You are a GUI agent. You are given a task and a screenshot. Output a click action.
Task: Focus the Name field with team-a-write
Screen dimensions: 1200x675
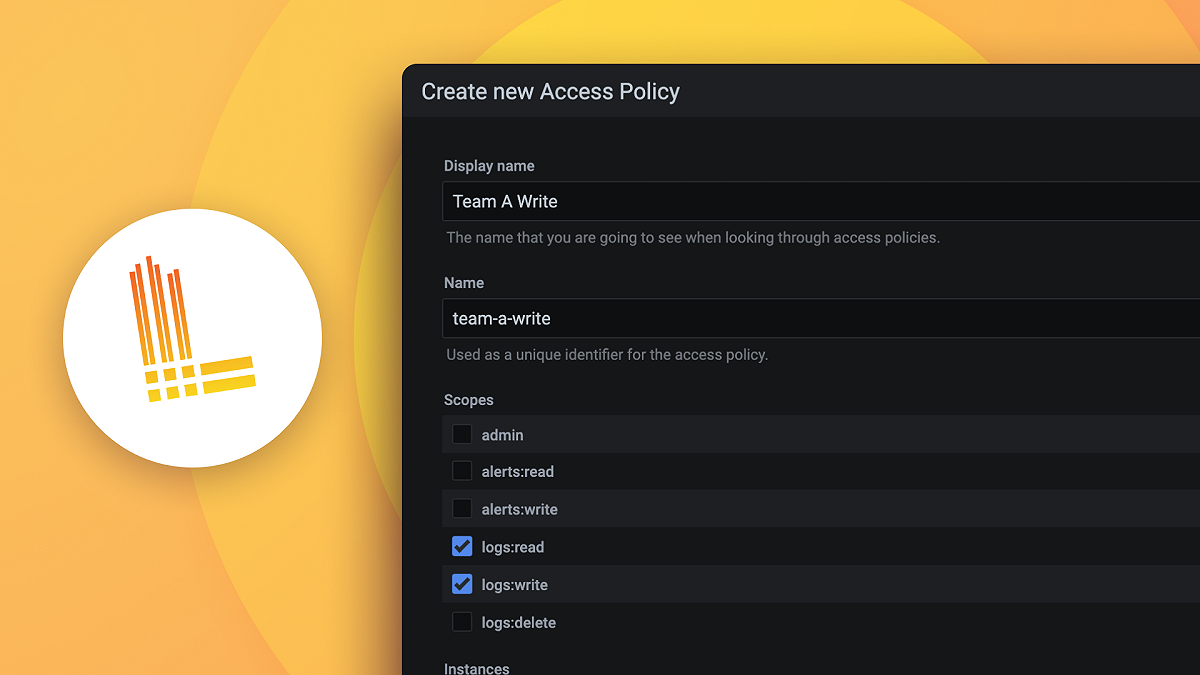(821, 318)
